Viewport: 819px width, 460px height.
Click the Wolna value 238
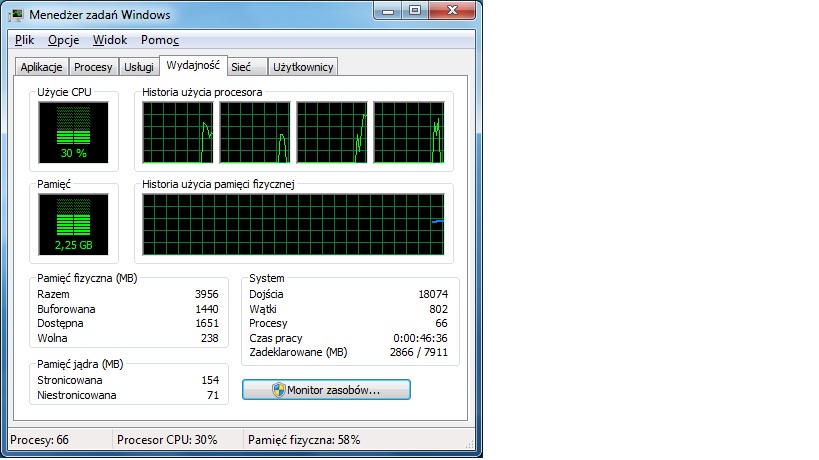point(209,338)
